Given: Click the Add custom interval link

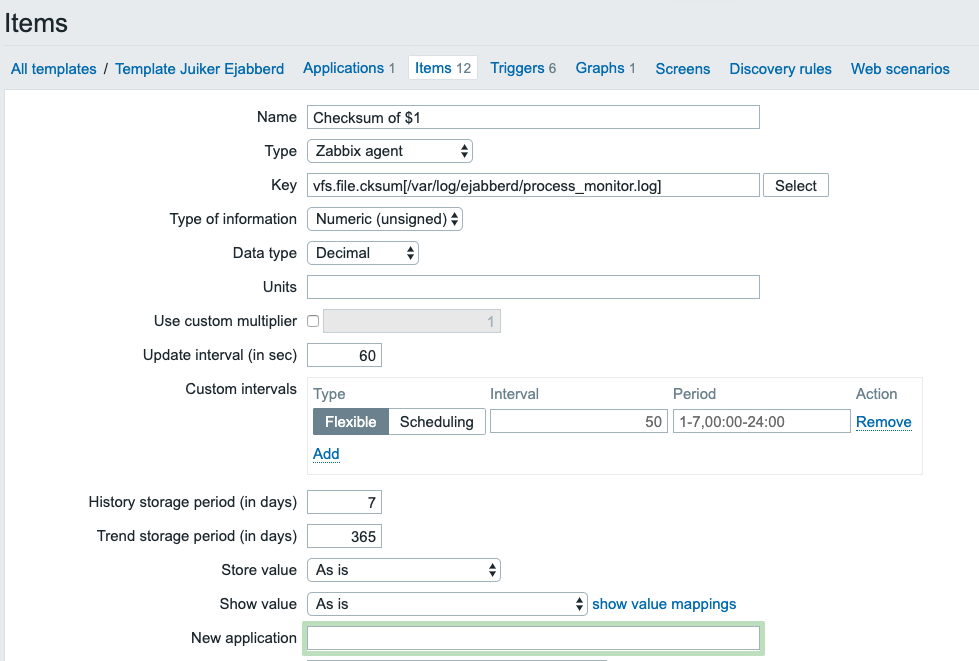Looking at the screenshot, I should coord(326,454).
